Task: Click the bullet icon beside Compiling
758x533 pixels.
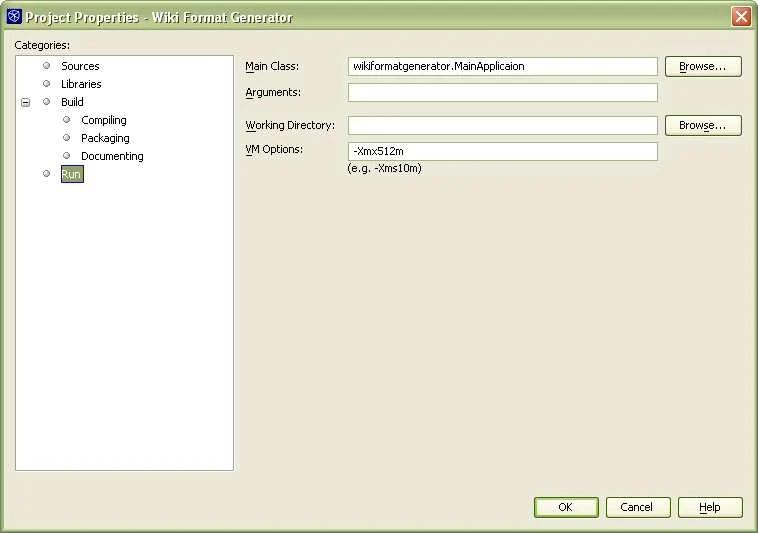Action: point(67,119)
